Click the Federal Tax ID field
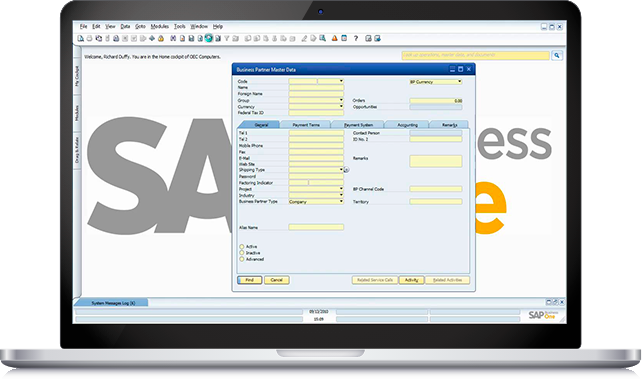 316,113
